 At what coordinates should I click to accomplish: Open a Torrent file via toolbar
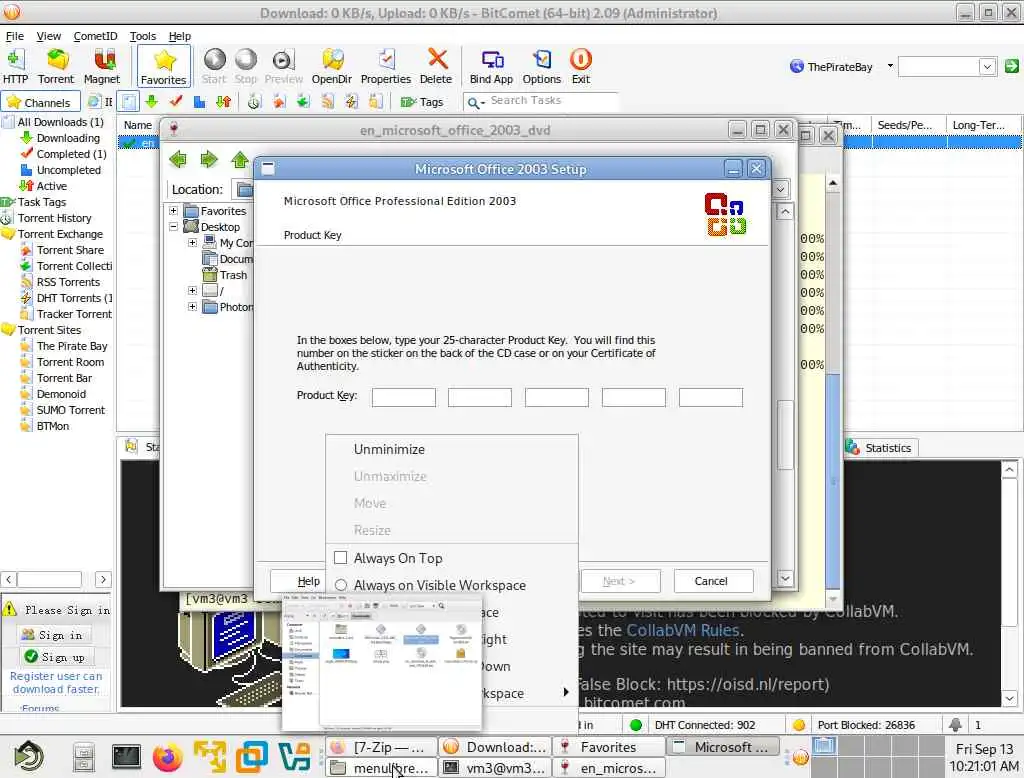pyautogui.click(x=56, y=66)
